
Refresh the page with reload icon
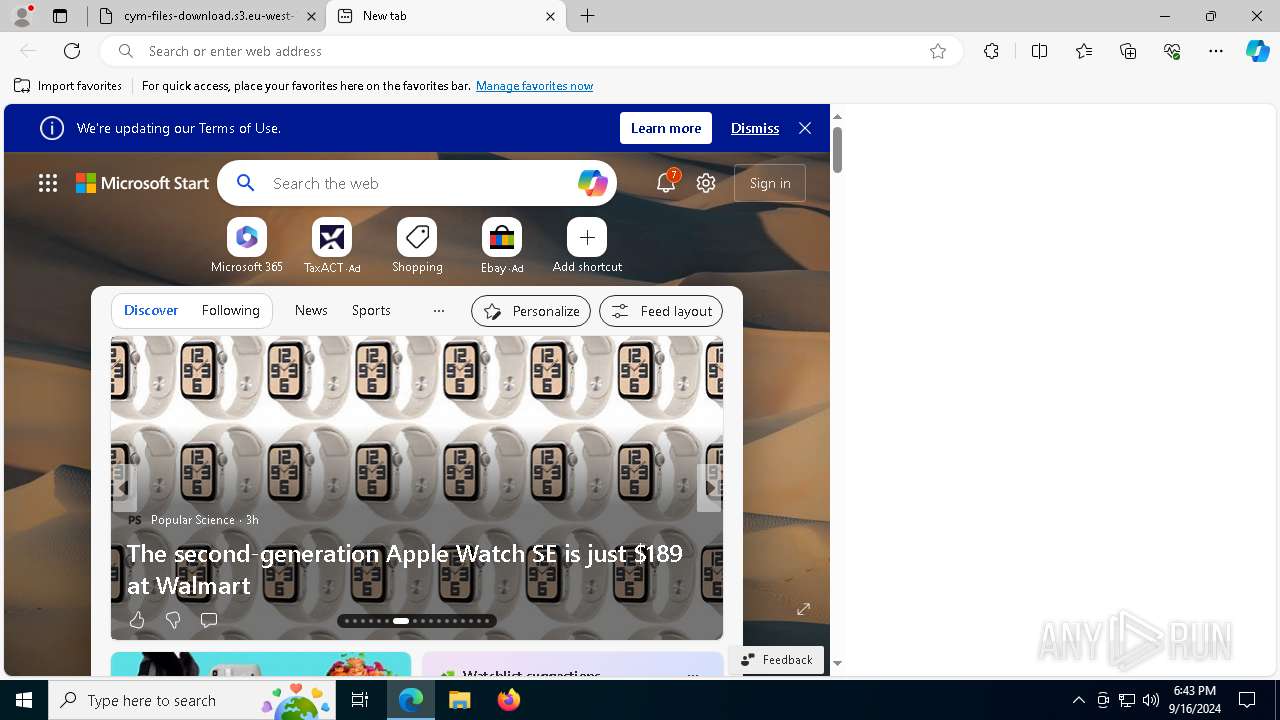coord(72,51)
